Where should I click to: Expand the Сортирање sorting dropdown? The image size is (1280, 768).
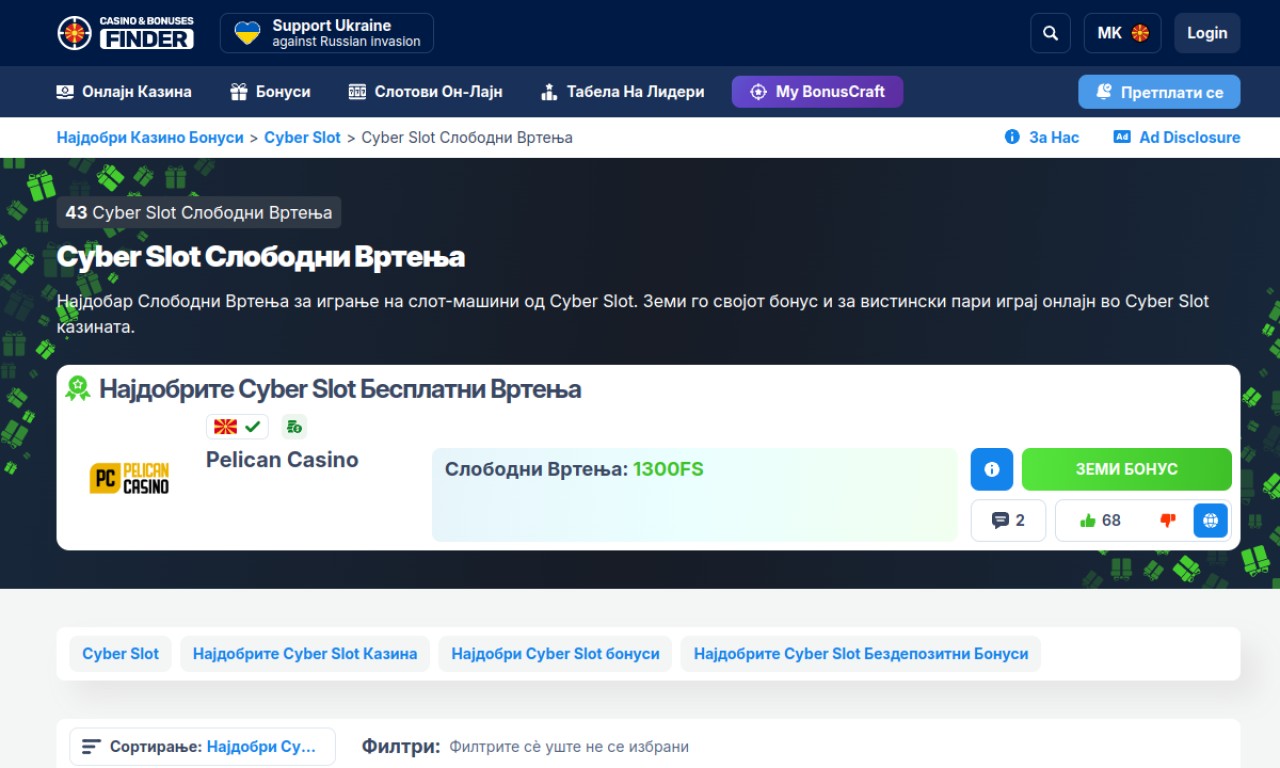tap(202, 747)
